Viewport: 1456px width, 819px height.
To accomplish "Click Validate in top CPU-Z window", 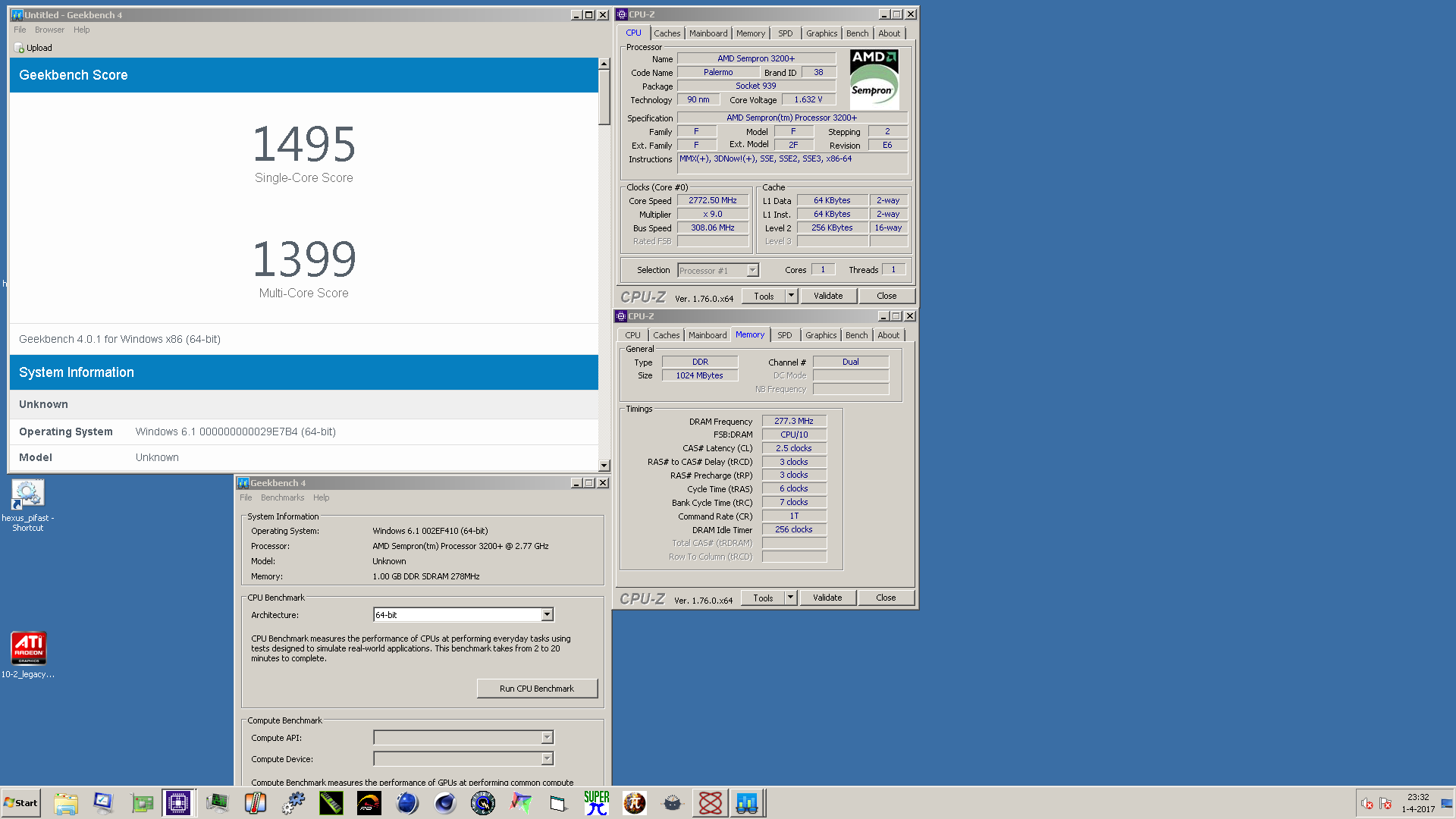I will pos(828,296).
